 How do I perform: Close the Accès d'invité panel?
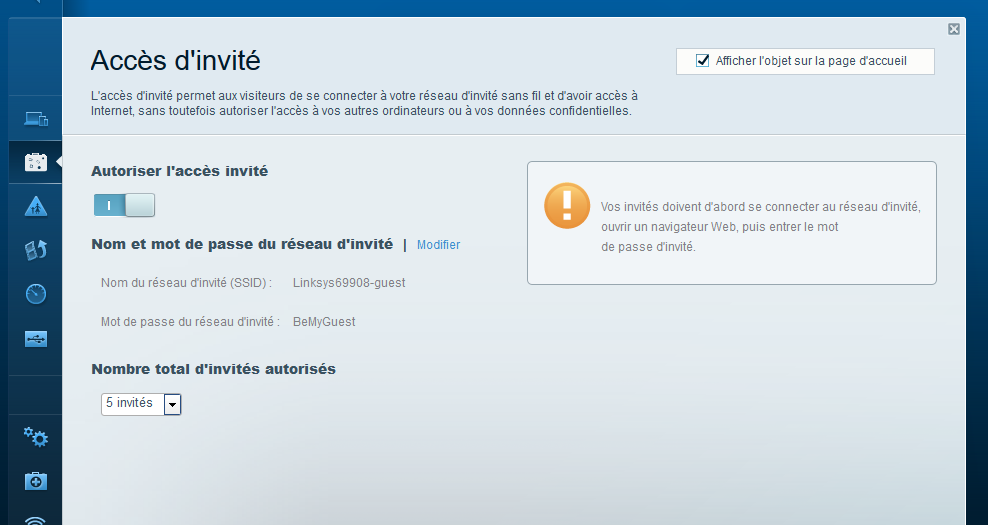954,30
